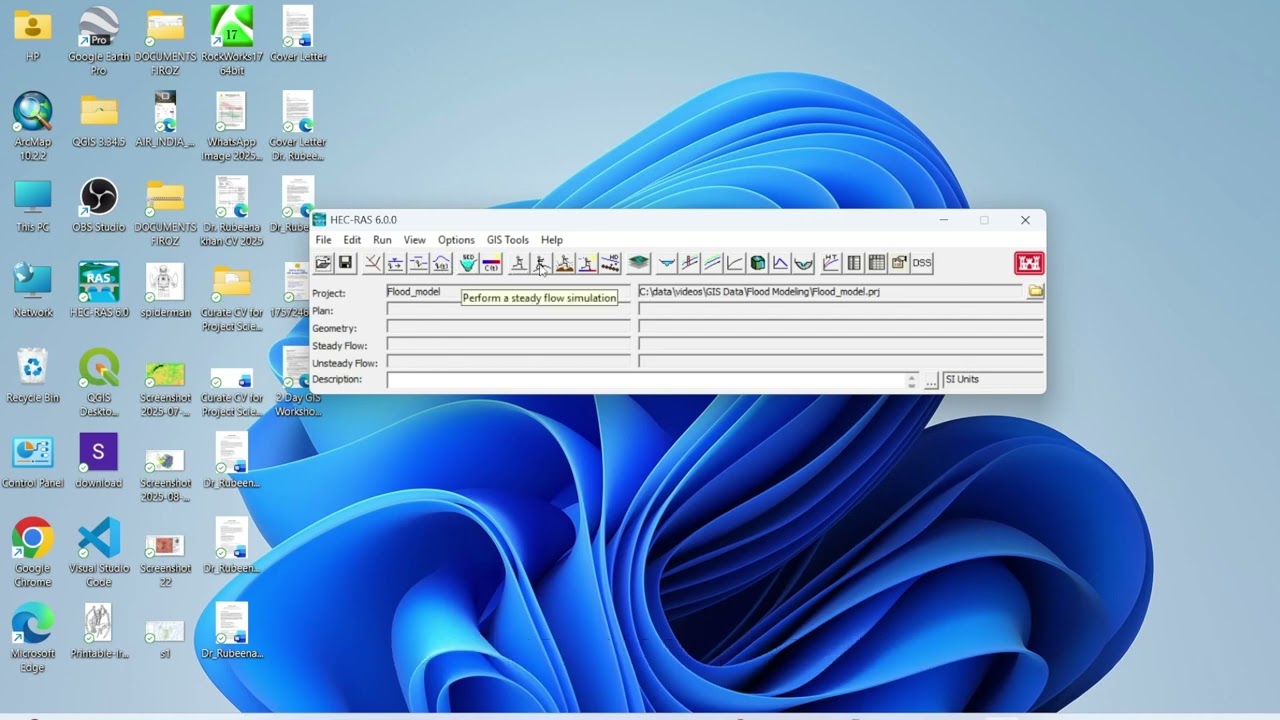The width and height of the screenshot is (1280, 720).
Task: Open the File menu
Action: (323, 240)
